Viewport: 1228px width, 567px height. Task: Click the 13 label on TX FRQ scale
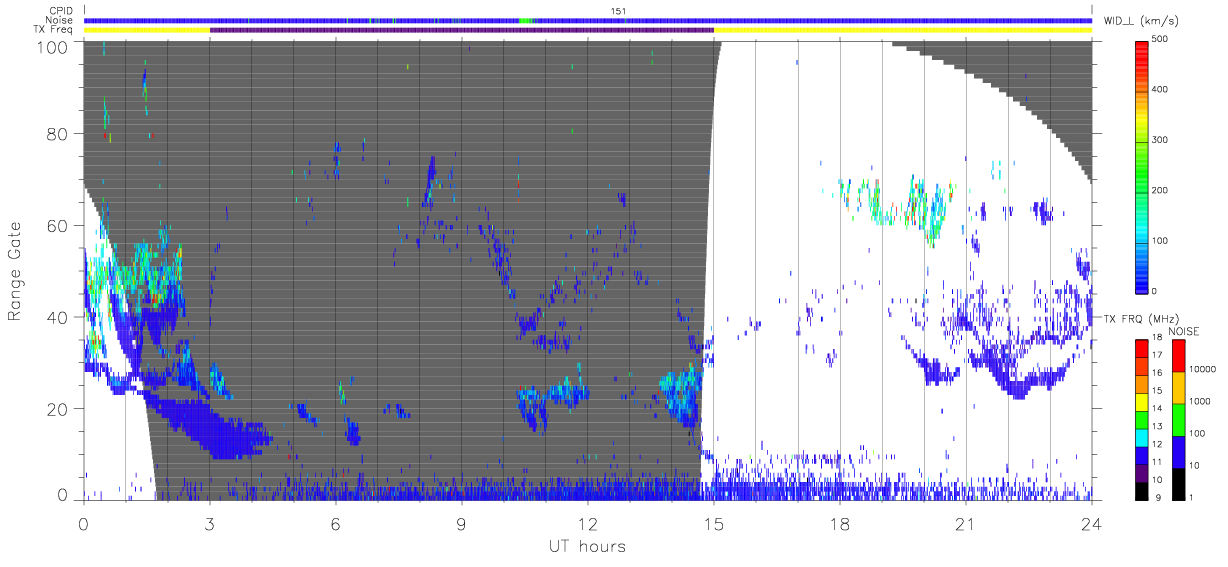tap(1157, 426)
